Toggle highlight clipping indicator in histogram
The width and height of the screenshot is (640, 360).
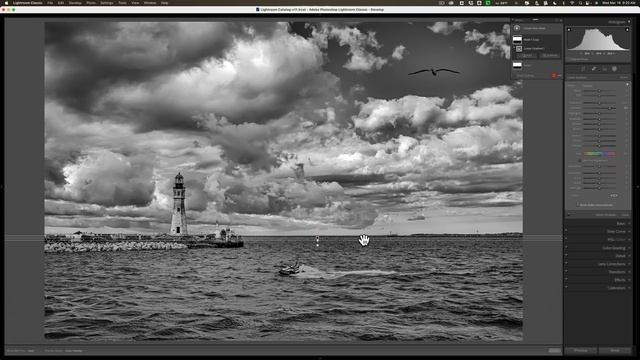627,29
